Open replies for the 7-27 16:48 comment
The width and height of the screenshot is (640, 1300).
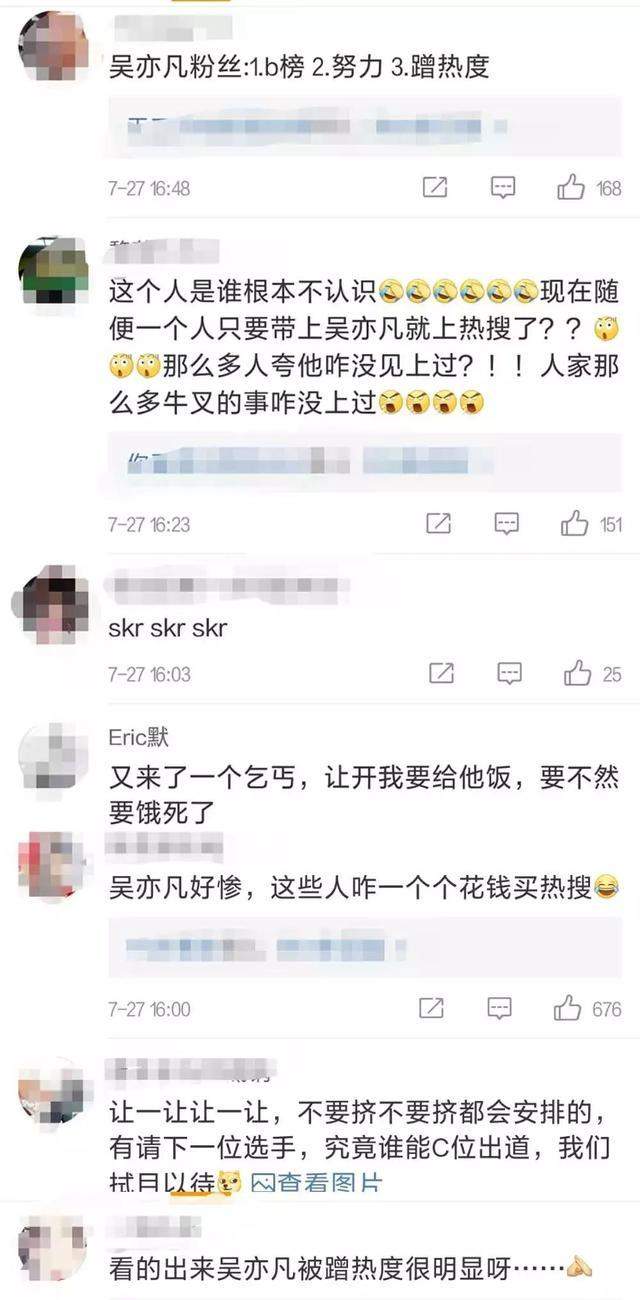[503, 187]
